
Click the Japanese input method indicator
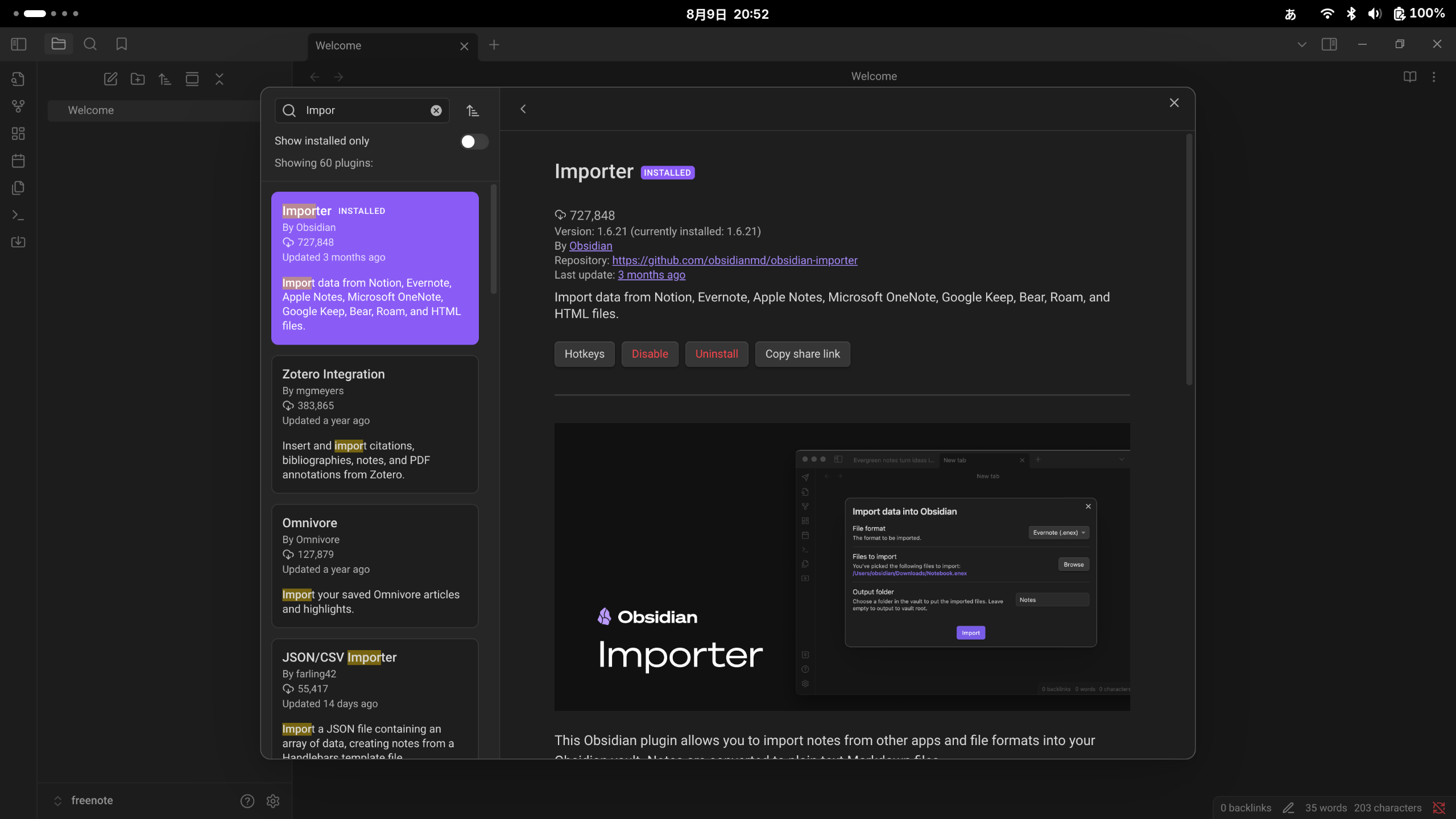click(1290, 14)
